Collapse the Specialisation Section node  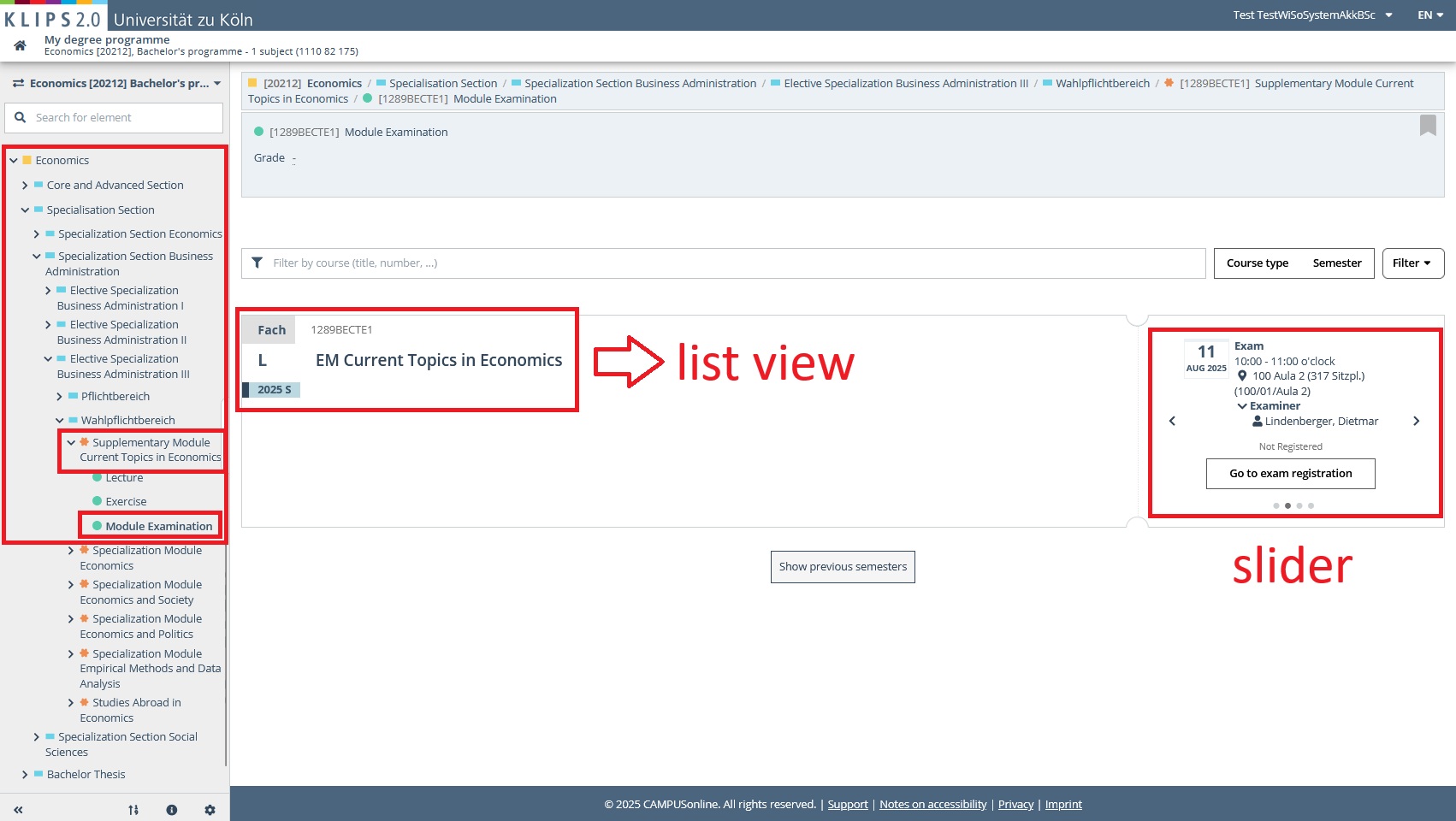point(25,210)
